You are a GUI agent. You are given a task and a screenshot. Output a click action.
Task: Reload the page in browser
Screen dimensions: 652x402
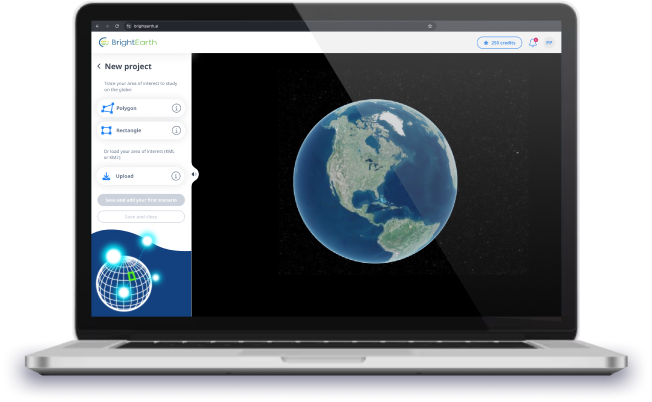(117, 25)
